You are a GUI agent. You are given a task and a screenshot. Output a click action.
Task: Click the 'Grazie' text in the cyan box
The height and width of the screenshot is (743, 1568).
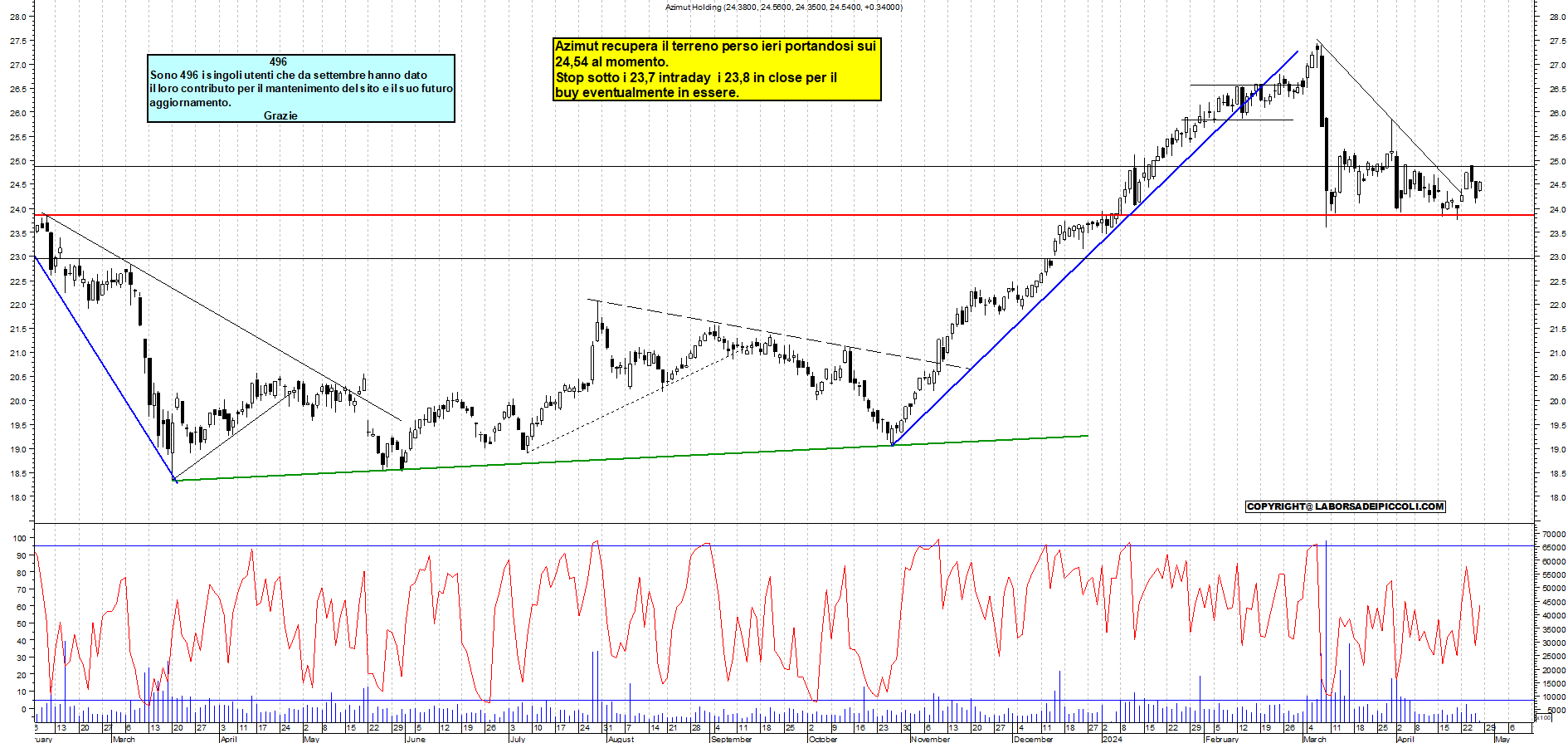click(x=280, y=115)
